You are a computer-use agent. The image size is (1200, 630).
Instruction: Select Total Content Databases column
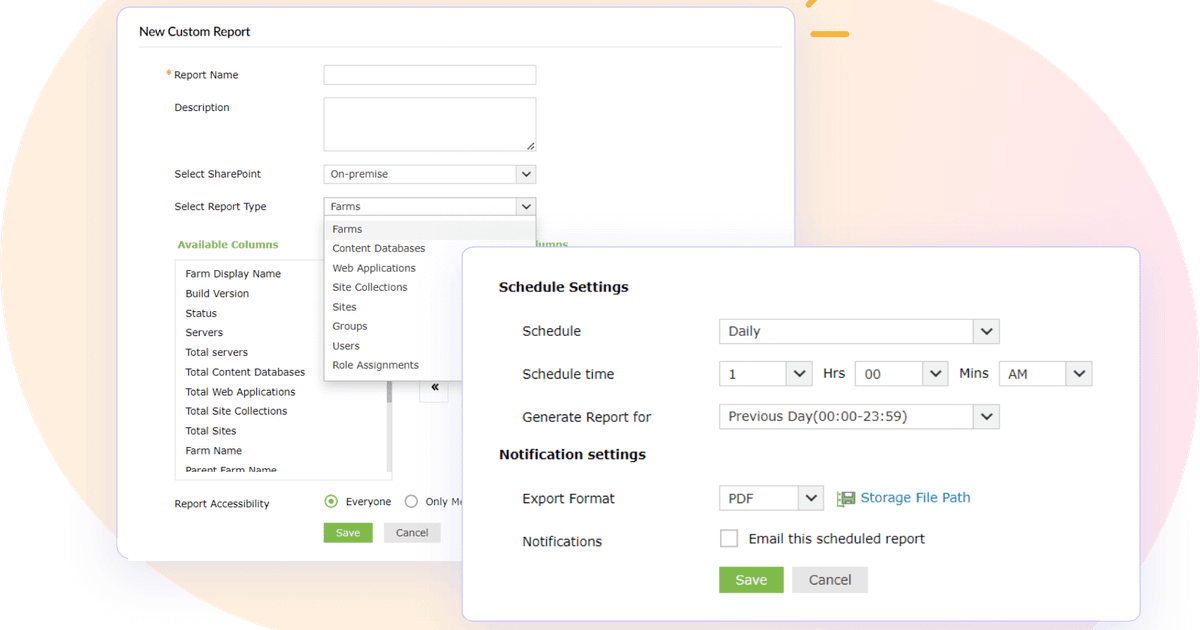click(x=245, y=372)
